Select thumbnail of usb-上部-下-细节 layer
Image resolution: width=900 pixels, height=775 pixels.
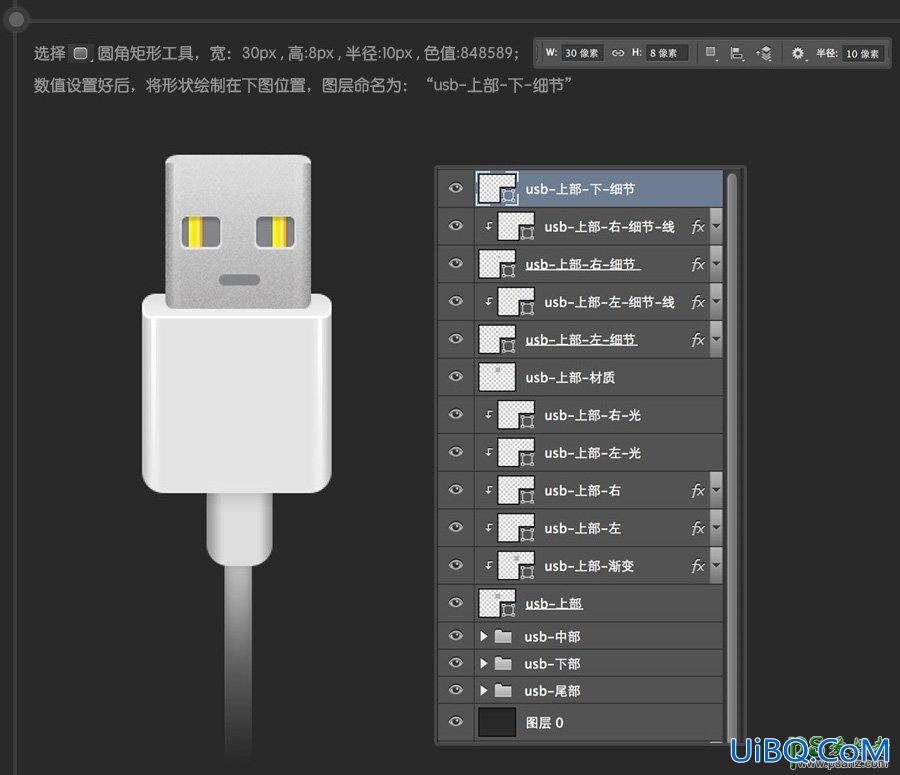497,188
